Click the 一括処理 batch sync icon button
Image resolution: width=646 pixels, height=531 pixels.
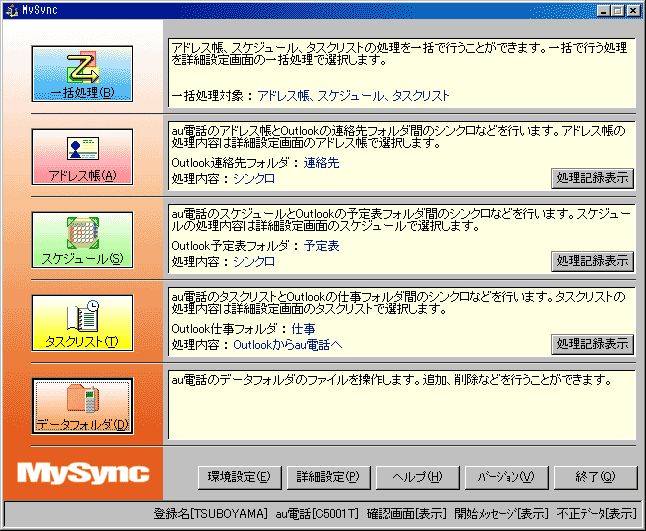pyautogui.click(x=82, y=74)
